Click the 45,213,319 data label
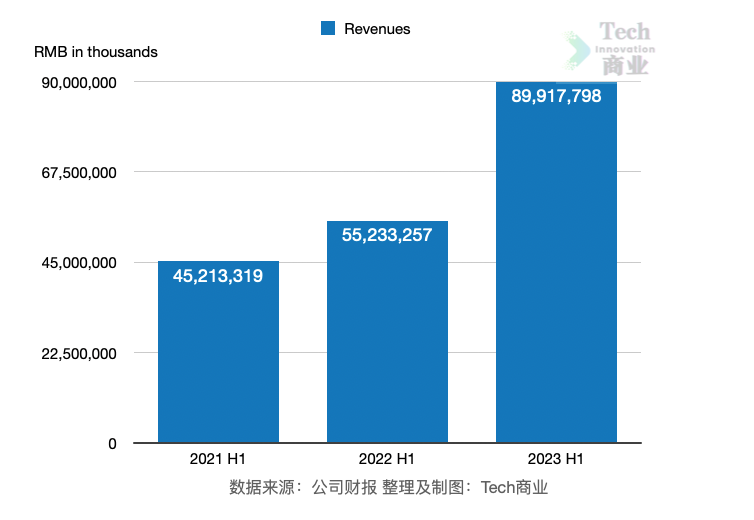The height and width of the screenshot is (520, 754). coord(218,276)
